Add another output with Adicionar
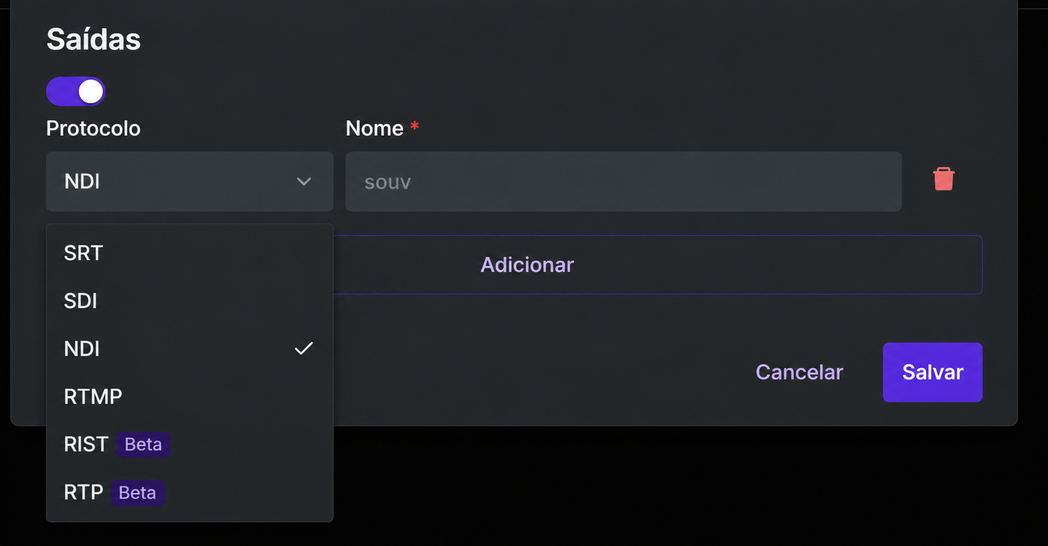Screen dimensions: 1048x546 coord(527,265)
